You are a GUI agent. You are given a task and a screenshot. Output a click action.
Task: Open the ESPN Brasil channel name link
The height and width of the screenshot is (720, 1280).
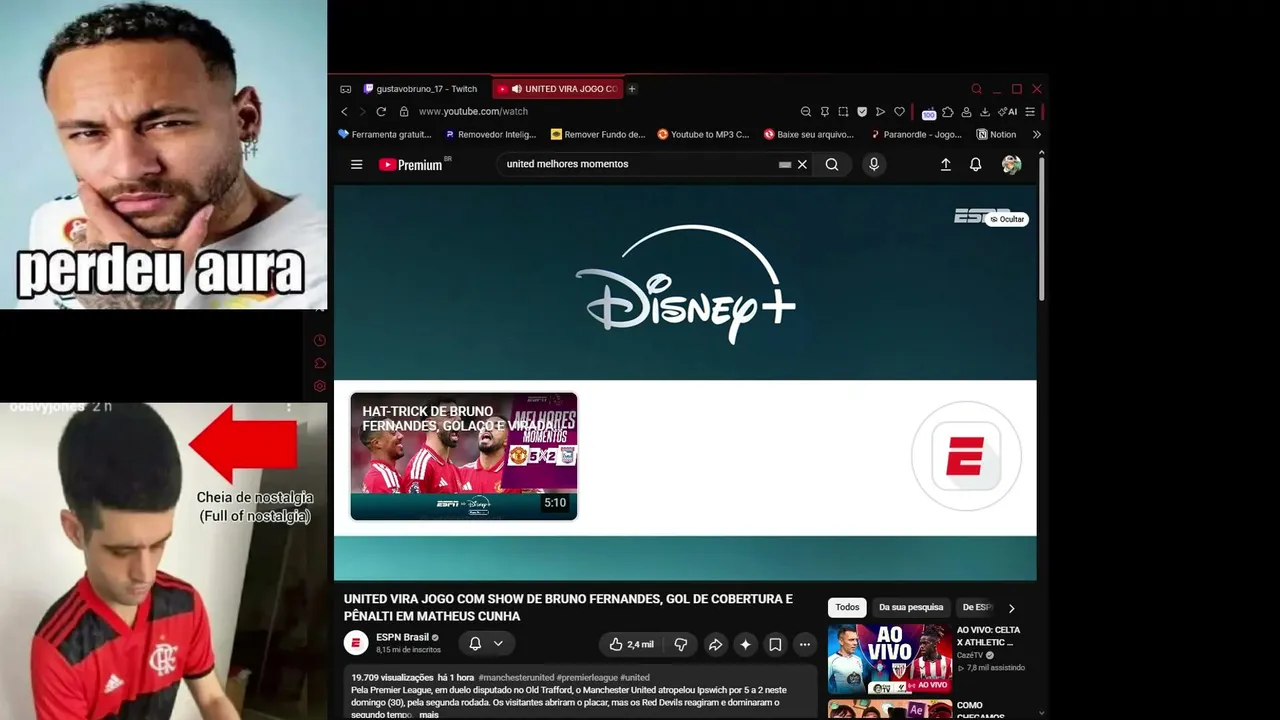402,637
